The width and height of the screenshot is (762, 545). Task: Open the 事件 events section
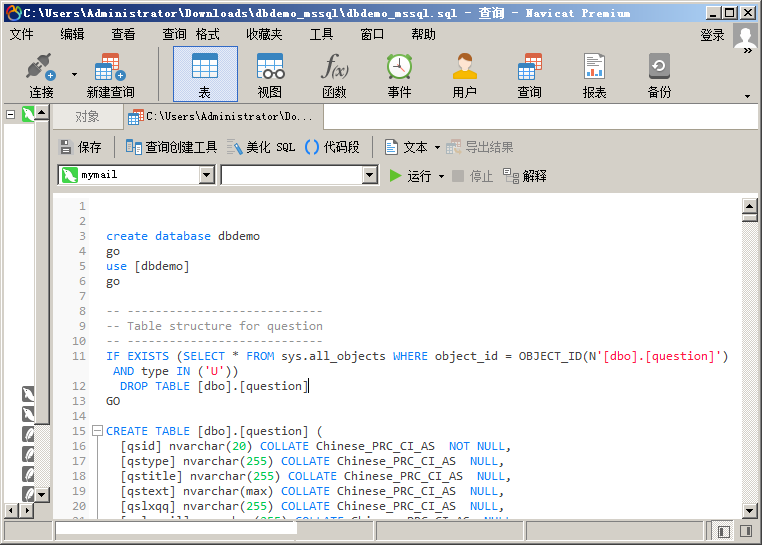[x=399, y=75]
